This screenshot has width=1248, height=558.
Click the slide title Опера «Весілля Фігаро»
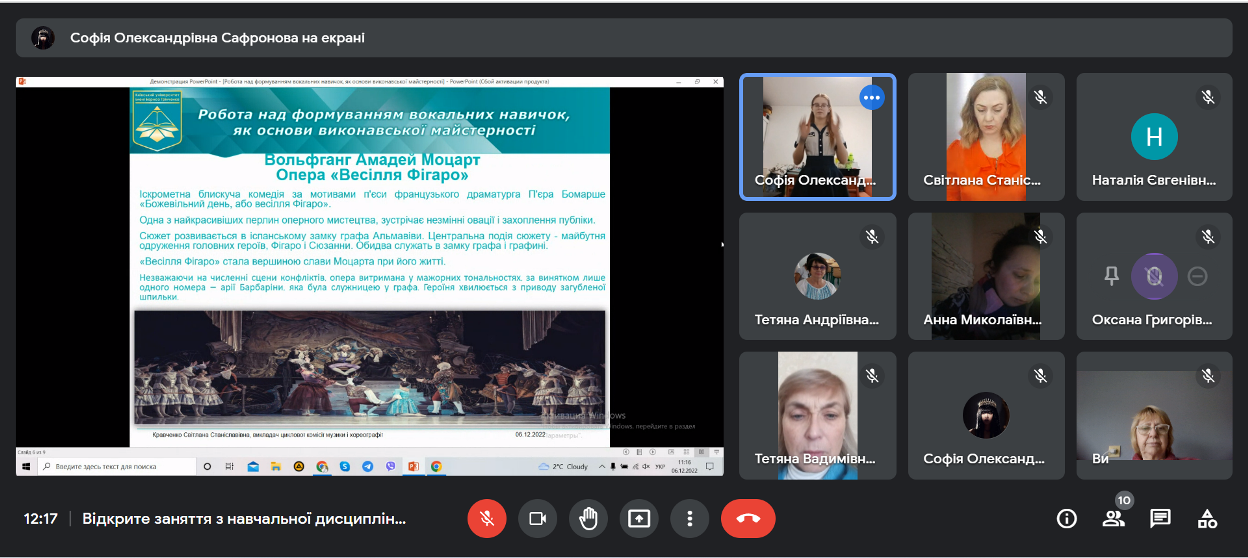(x=372, y=175)
